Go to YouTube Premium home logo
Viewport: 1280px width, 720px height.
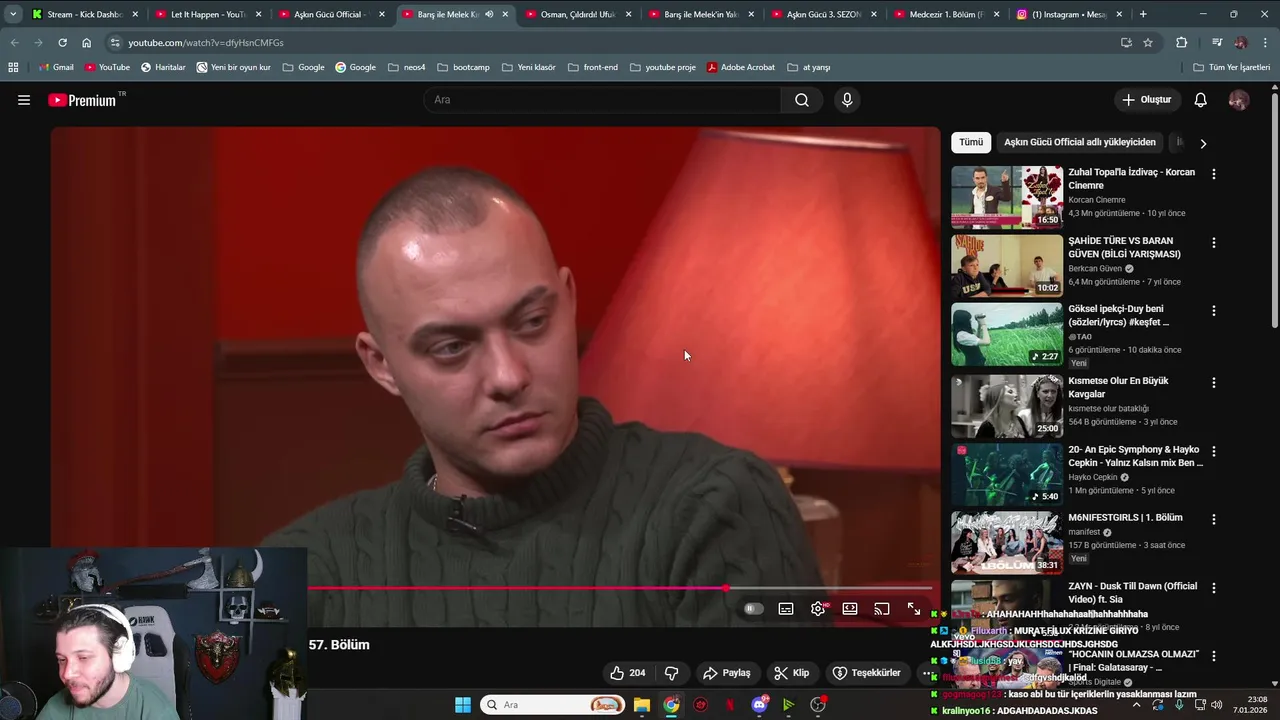tap(85, 100)
